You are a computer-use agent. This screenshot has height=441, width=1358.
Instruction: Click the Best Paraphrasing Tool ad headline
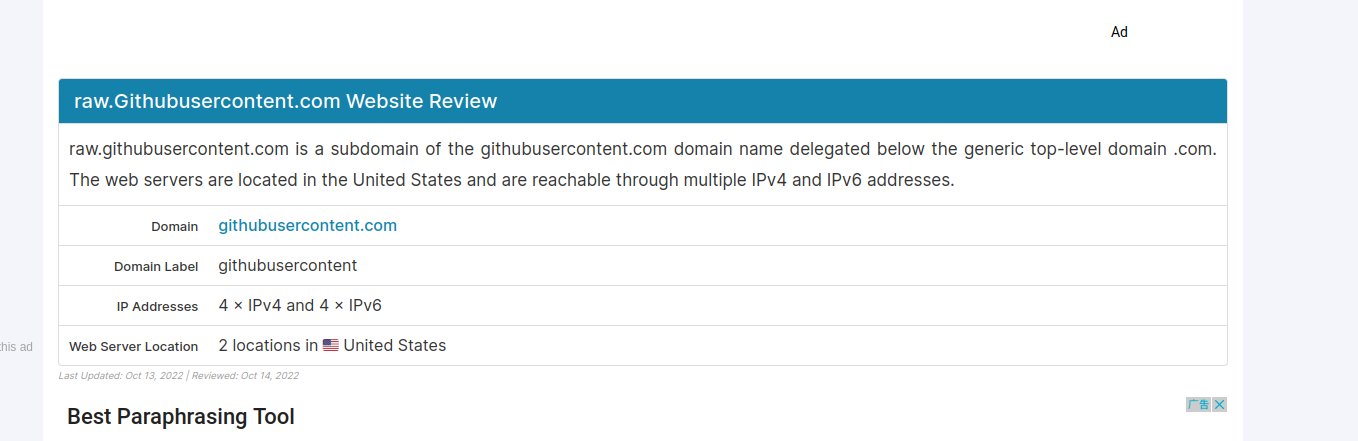click(180, 417)
